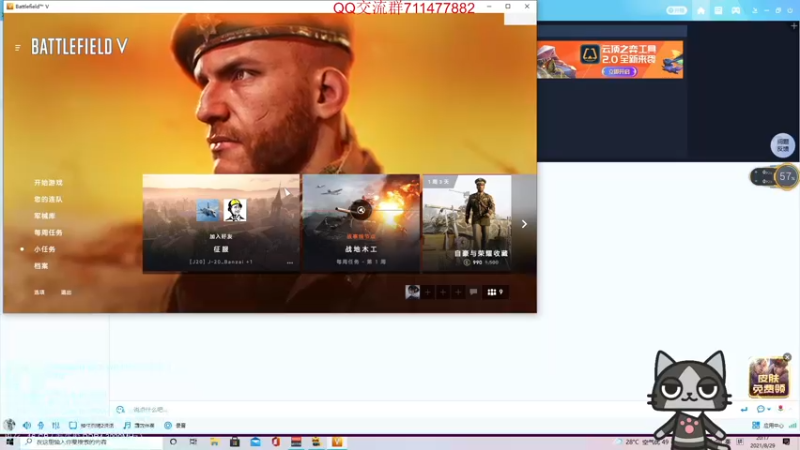Click the Windows taskbar search box

pos(92,442)
